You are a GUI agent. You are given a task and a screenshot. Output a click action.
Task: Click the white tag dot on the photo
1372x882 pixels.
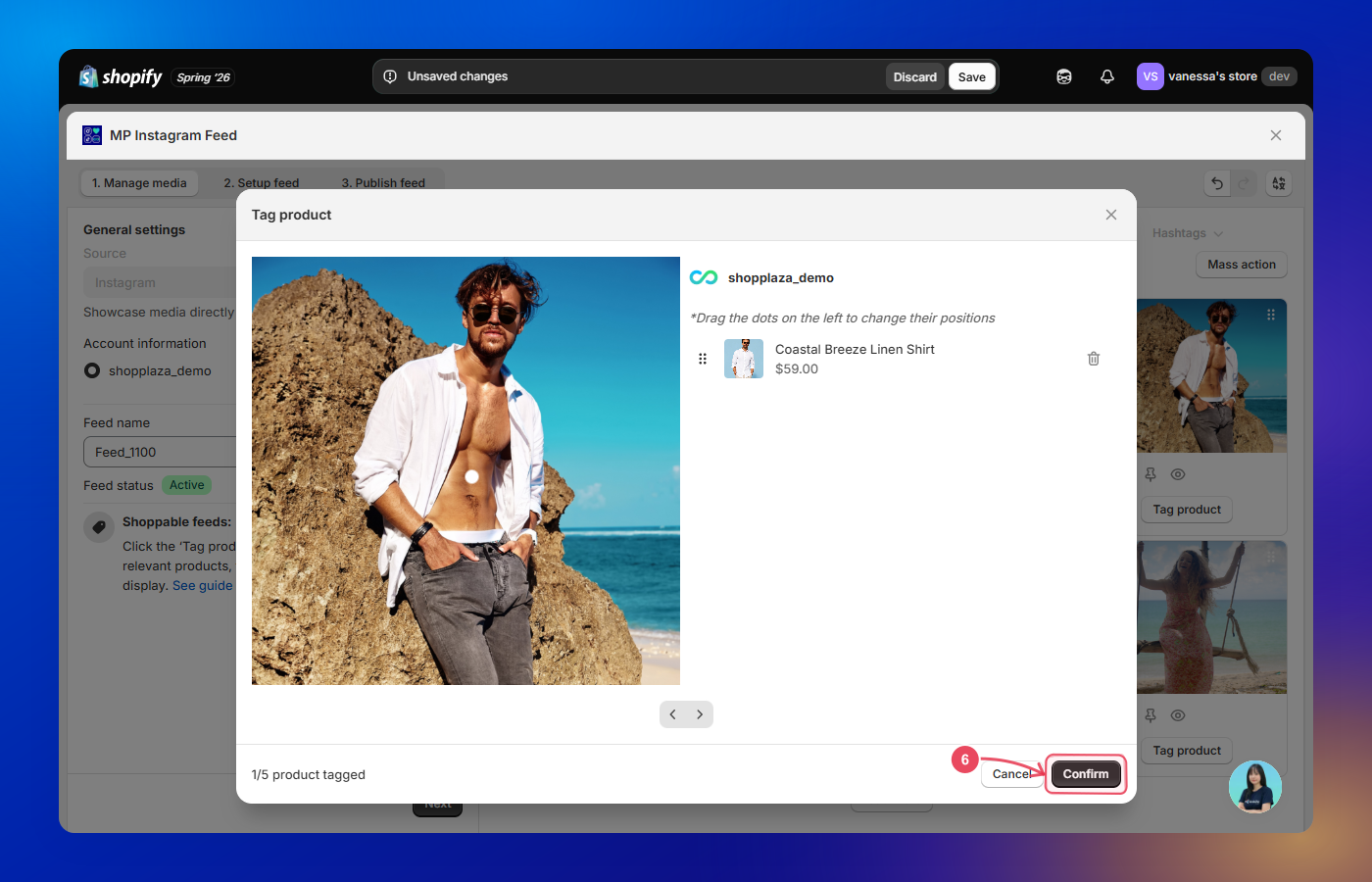471,476
